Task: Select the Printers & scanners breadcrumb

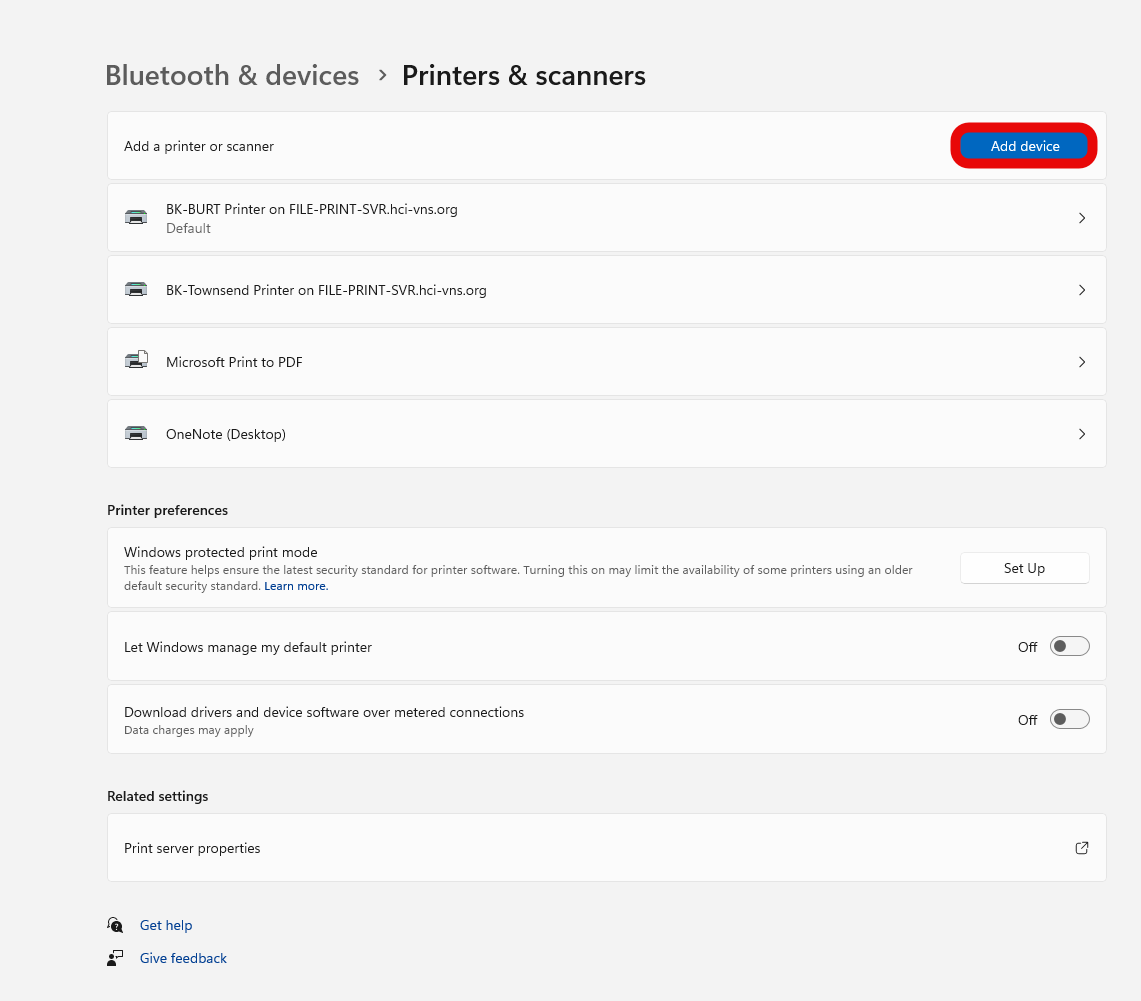Action: pos(523,75)
